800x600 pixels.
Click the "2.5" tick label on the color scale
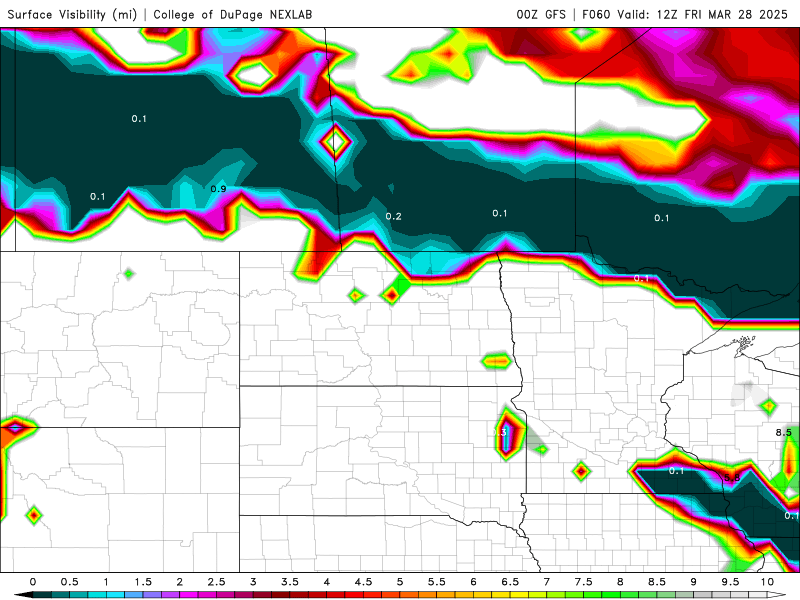pos(216,582)
